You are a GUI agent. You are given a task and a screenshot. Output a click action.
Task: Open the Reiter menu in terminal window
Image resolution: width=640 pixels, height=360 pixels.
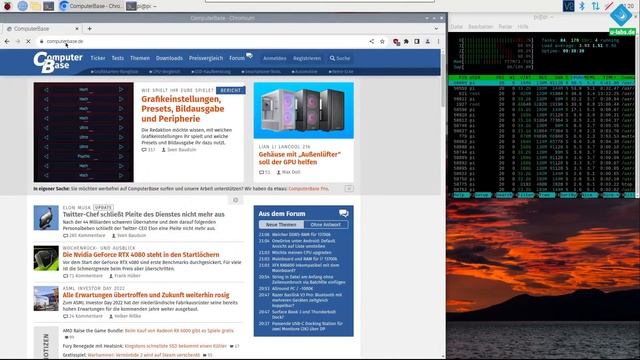(x=505, y=27)
